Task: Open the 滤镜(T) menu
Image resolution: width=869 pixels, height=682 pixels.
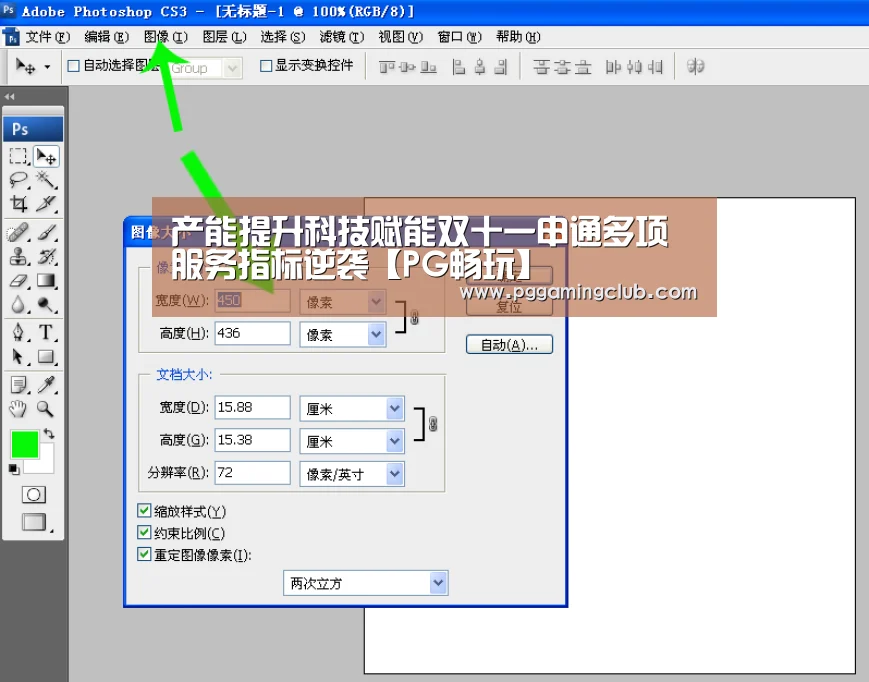Action: [342, 37]
